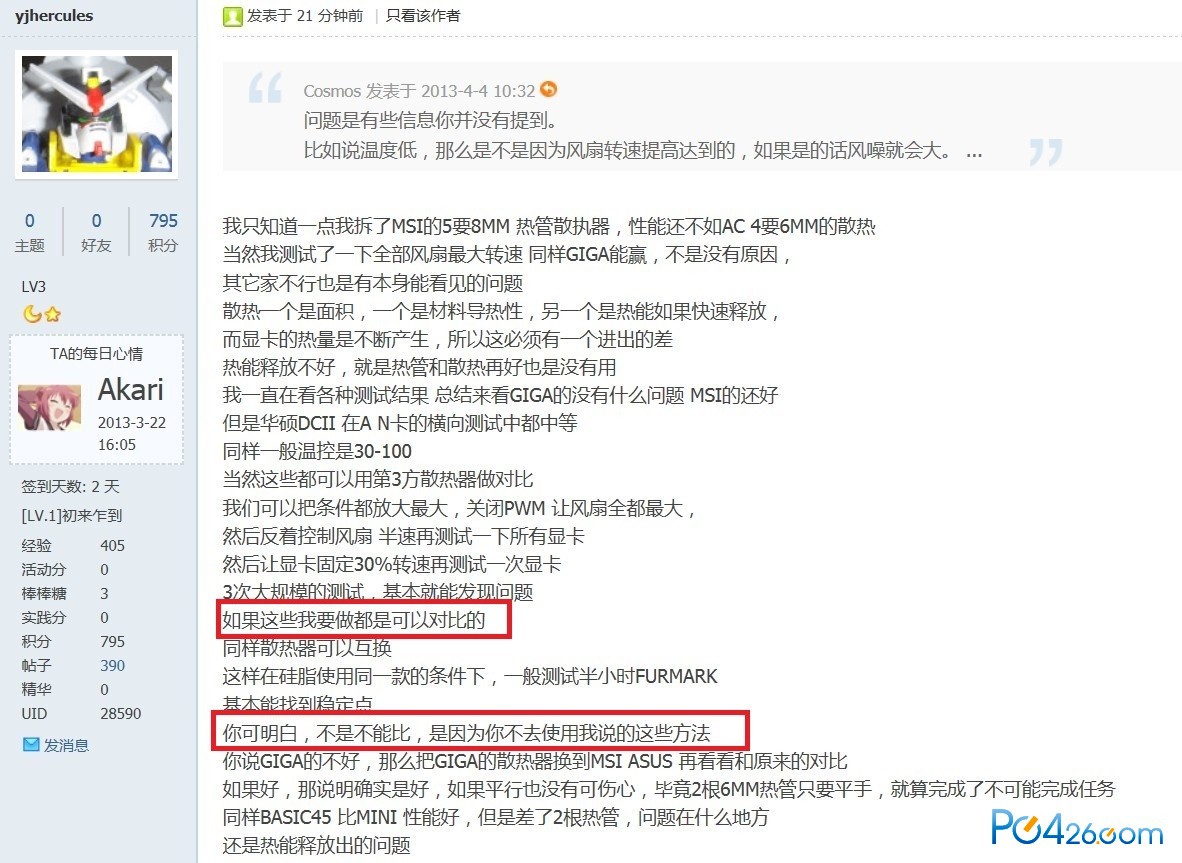The image size is (1182, 863).
Task: Open yjhercules' Gundam avatar image
Action: coord(96,114)
